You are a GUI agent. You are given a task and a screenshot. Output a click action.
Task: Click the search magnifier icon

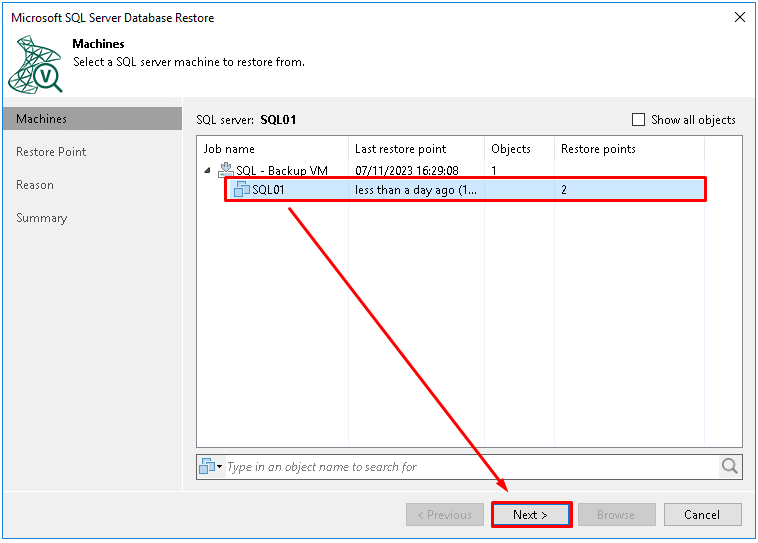tap(729, 467)
